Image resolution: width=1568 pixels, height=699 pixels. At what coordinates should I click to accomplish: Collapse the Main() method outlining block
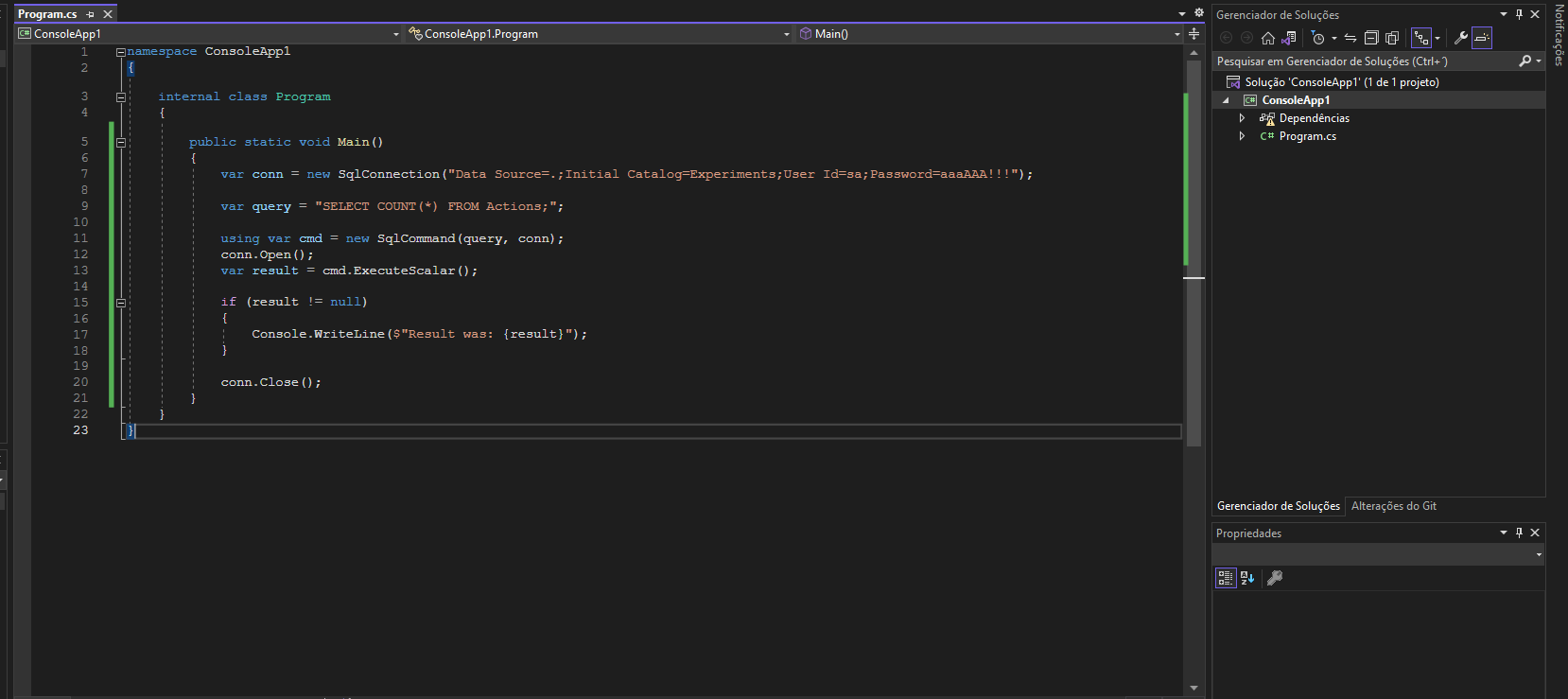coord(121,143)
